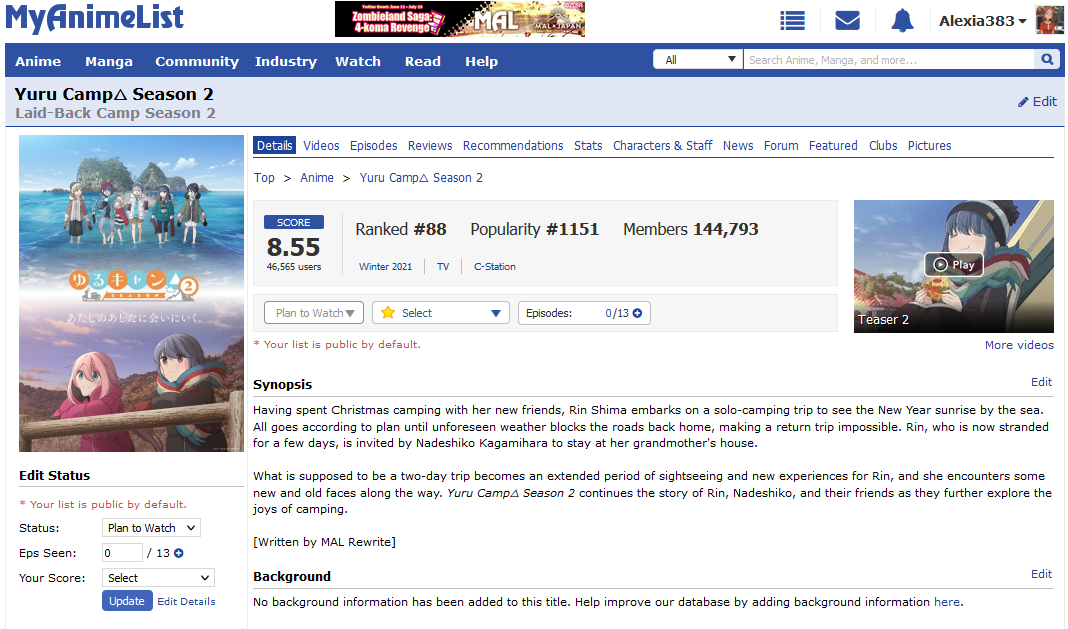1068x629 pixels.
Task: Click the TV type link
Action: (x=443, y=266)
